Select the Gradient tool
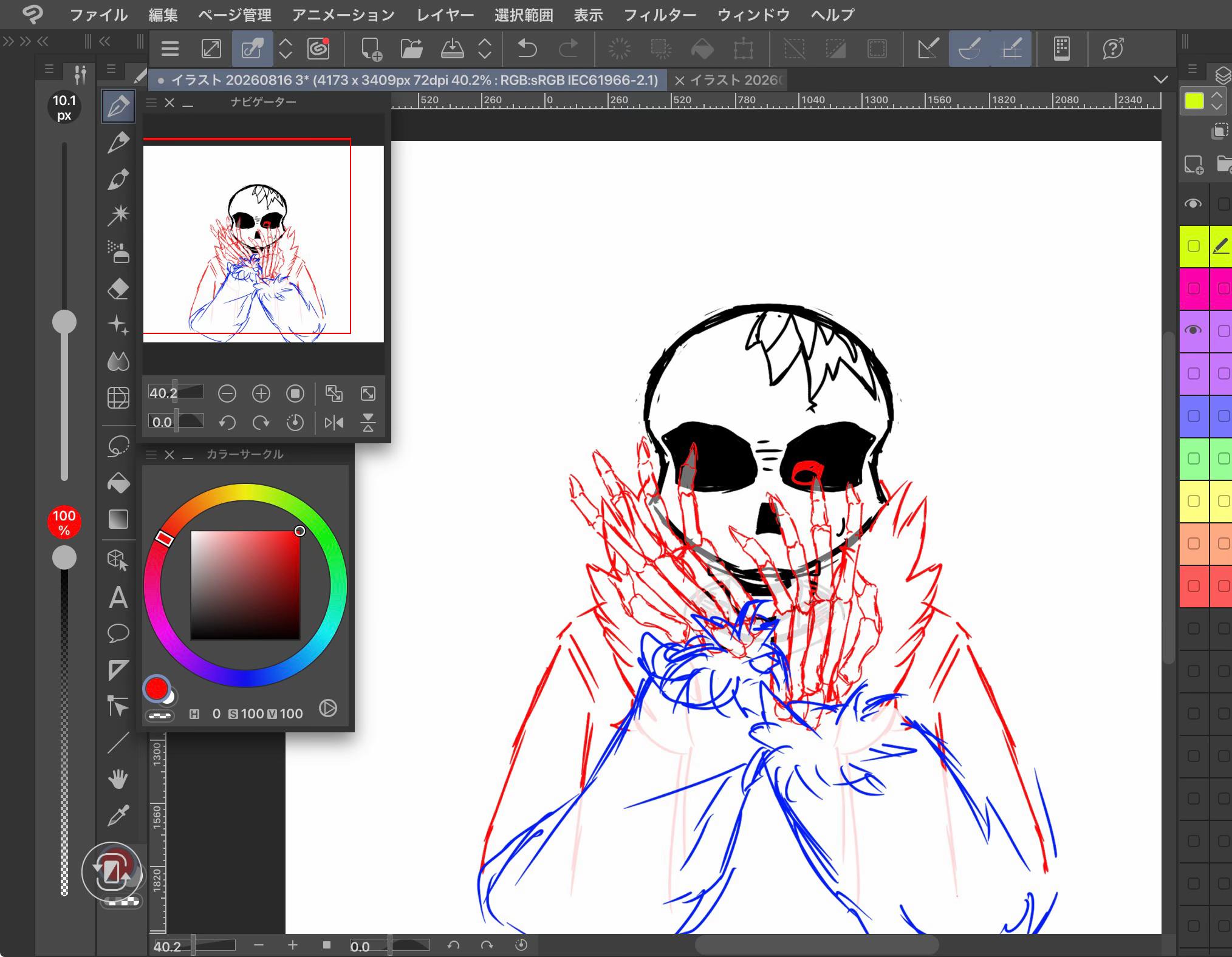Viewport: 1232px width, 957px height. [x=118, y=519]
